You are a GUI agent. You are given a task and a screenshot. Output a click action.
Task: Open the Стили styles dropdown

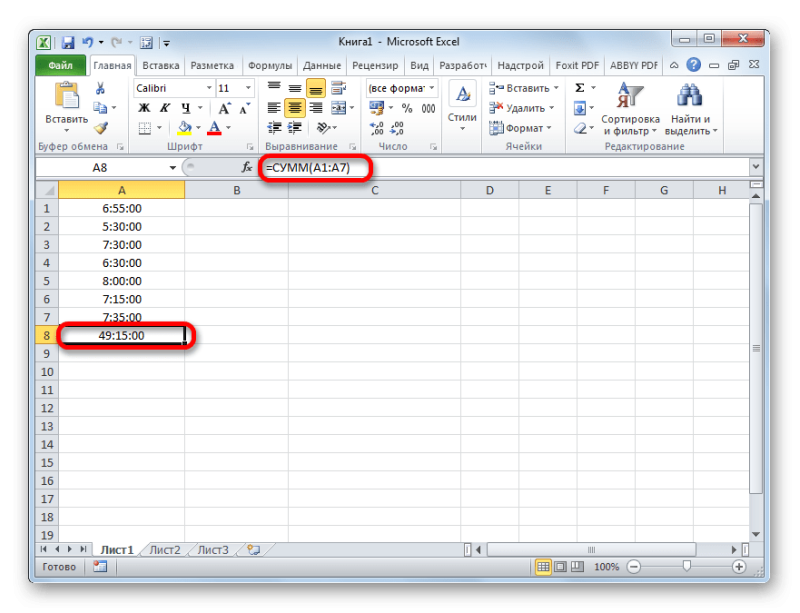(462, 107)
